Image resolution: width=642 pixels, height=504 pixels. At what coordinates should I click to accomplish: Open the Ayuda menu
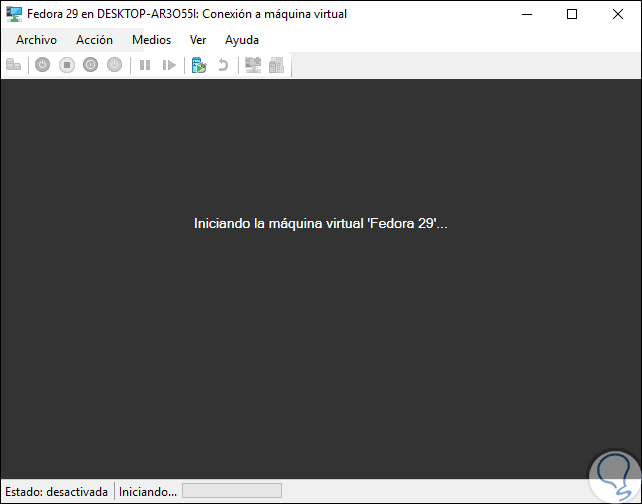(x=242, y=40)
